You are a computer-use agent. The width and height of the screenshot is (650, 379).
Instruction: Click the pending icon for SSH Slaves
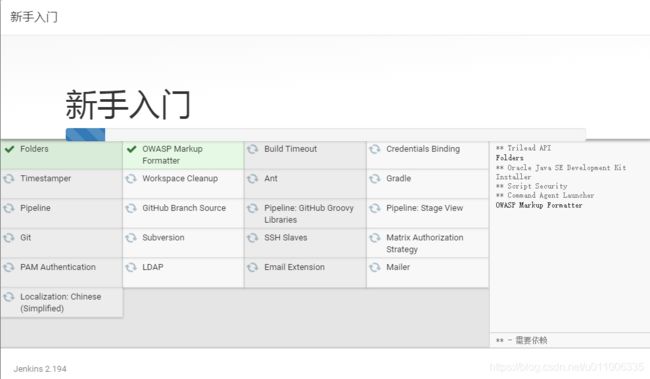click(252, 238)
